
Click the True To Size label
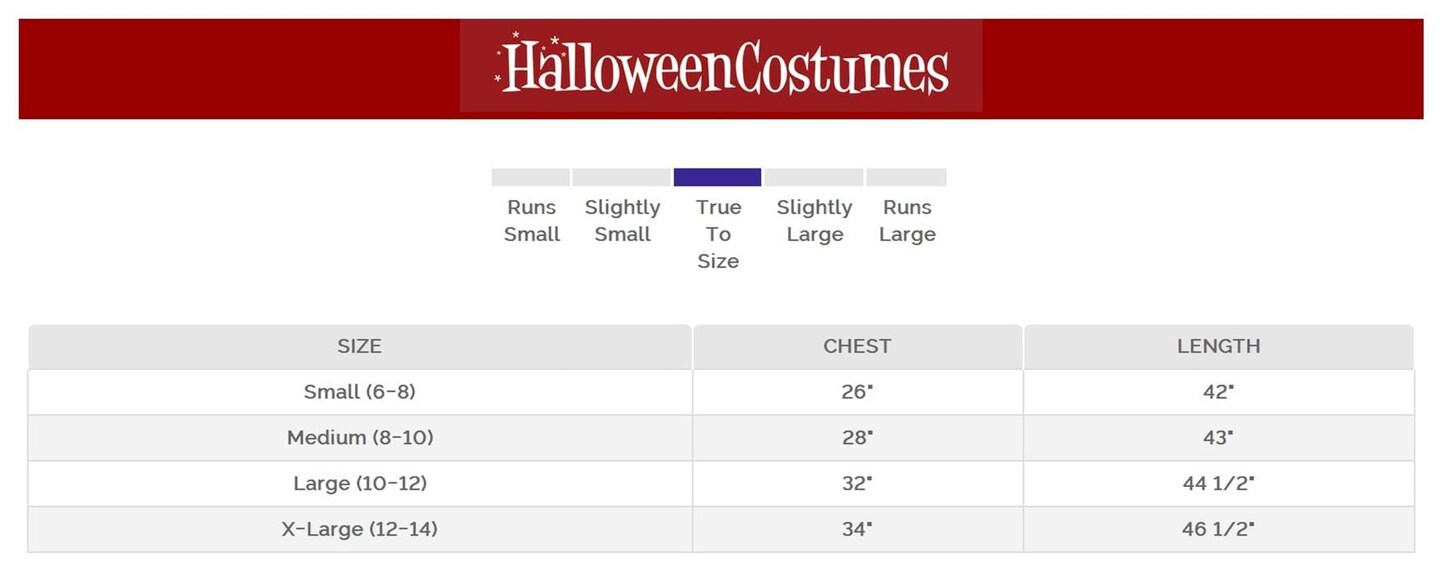tap(718, 234)
